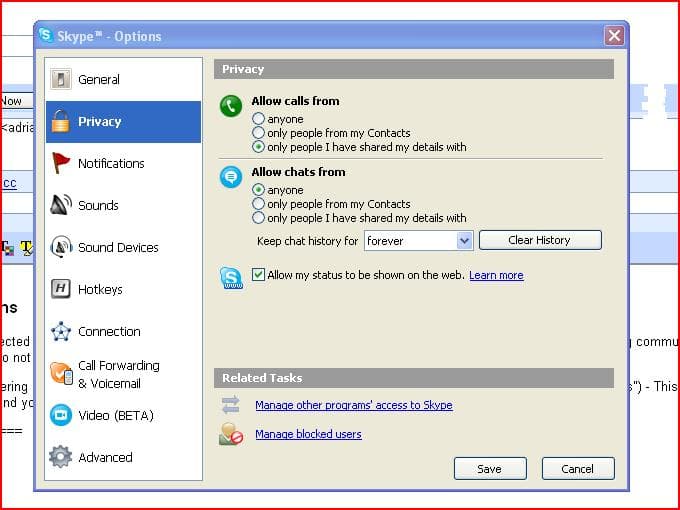Click the Hotkeys H icon

click(x=61, y=289)
